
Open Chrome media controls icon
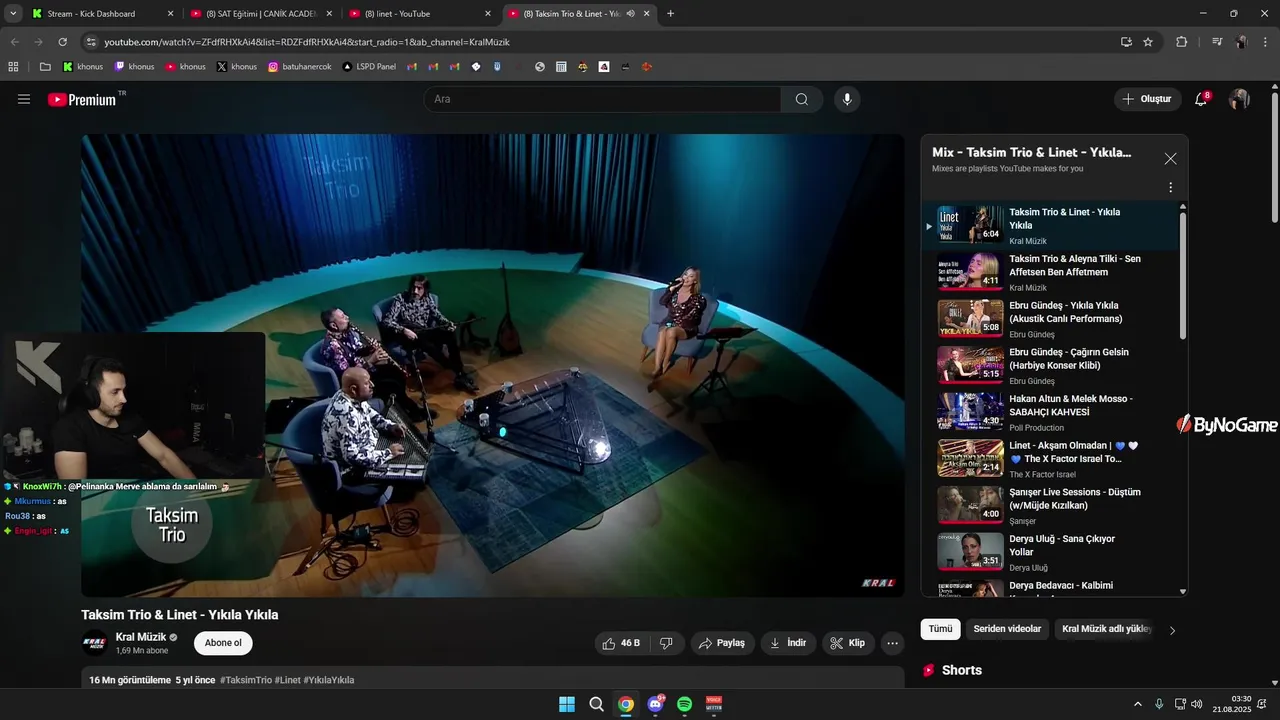point(1217,42)
